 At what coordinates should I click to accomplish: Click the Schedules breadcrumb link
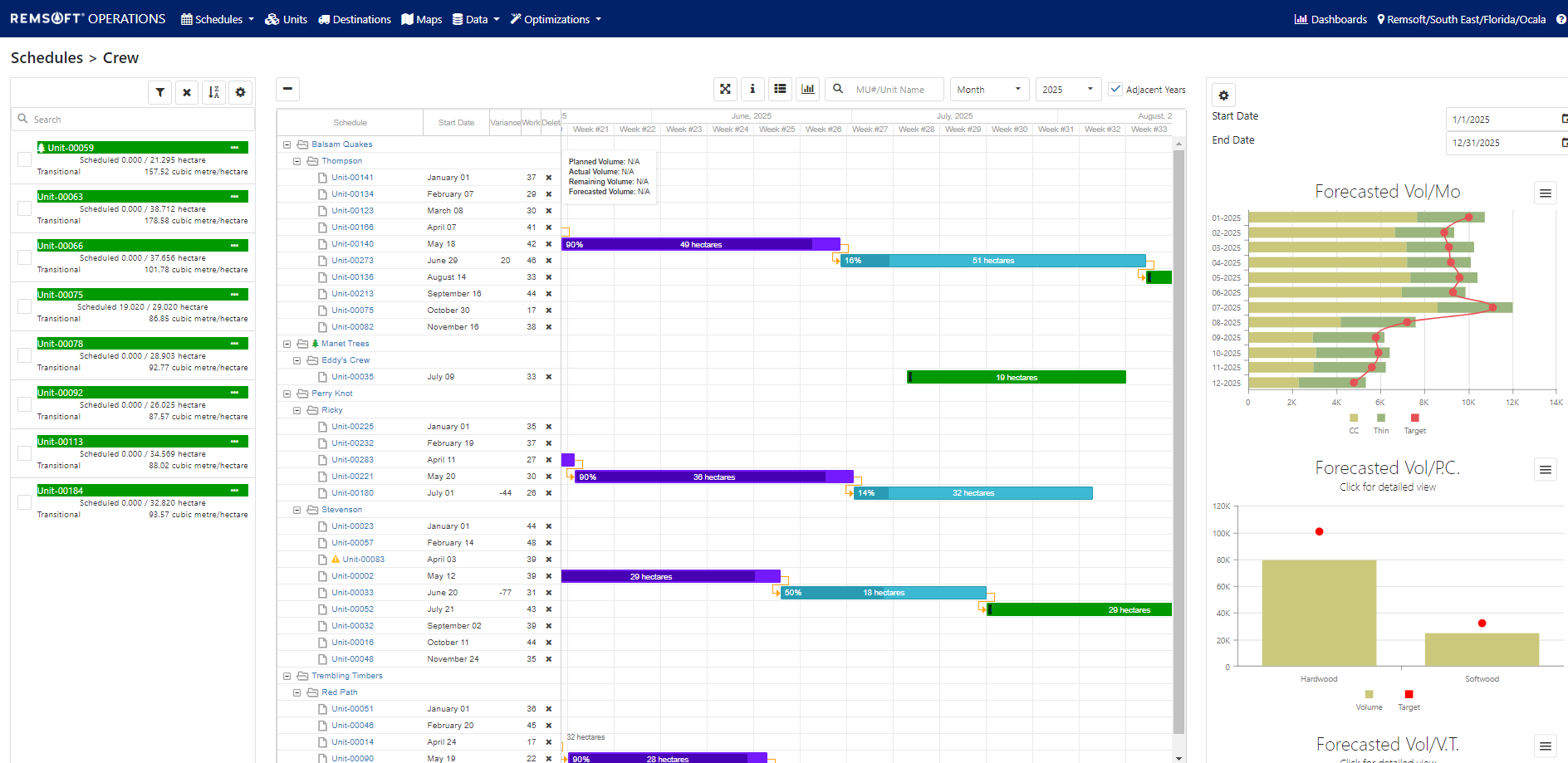(47, 57)
